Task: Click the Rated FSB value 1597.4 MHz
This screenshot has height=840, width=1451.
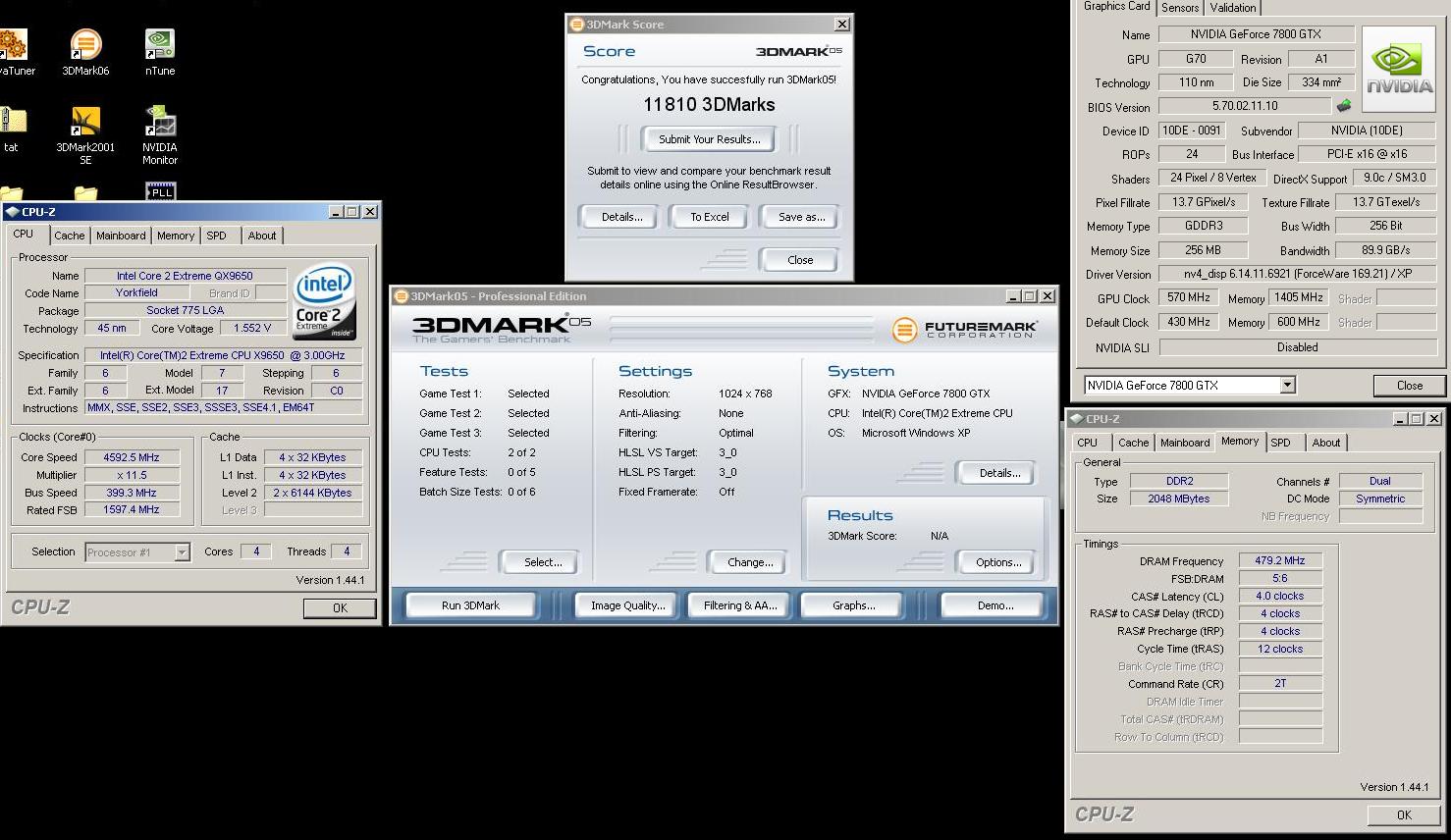Action: click(x=132, y=510)
